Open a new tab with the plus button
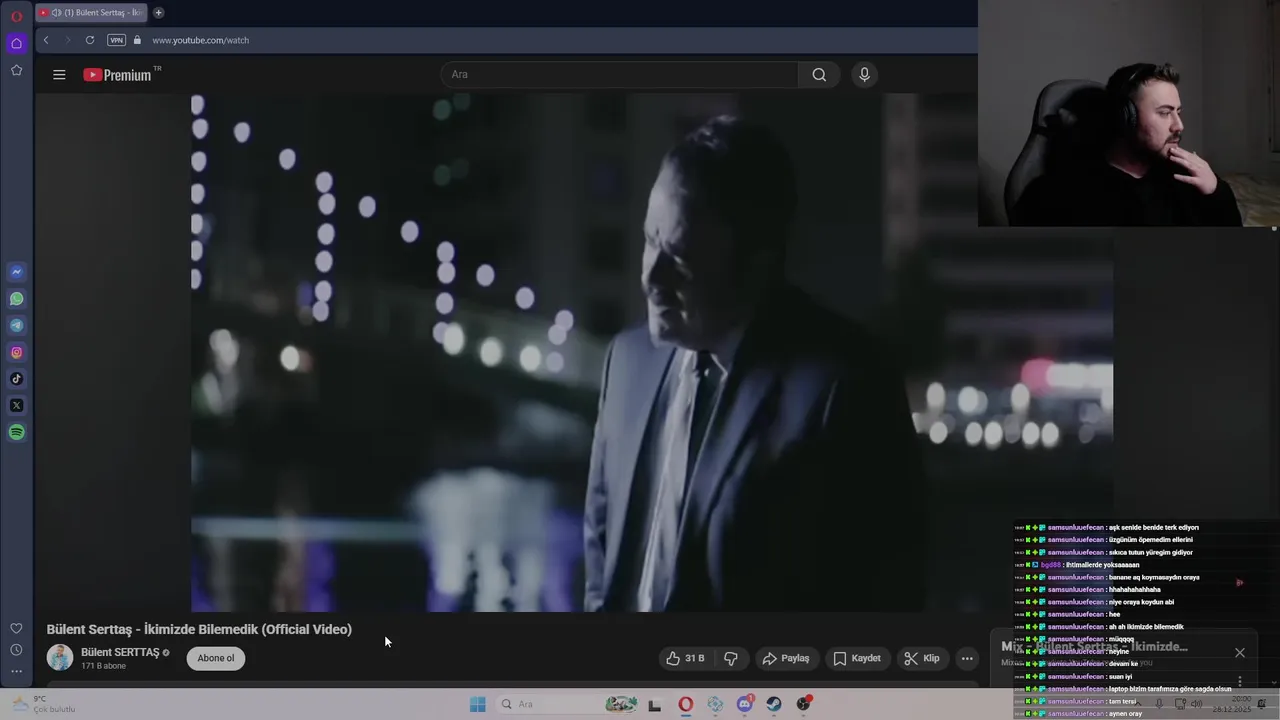Viewport: 1280px width, 720px height. 158,13
